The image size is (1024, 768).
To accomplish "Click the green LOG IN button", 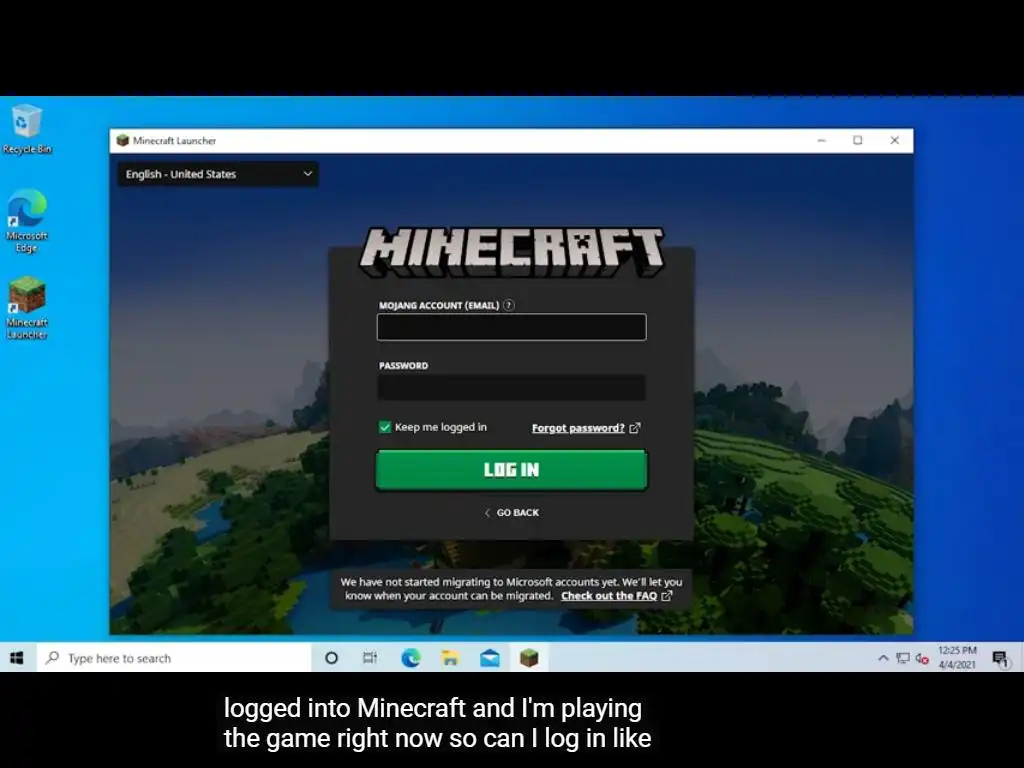I will (511, 470).
